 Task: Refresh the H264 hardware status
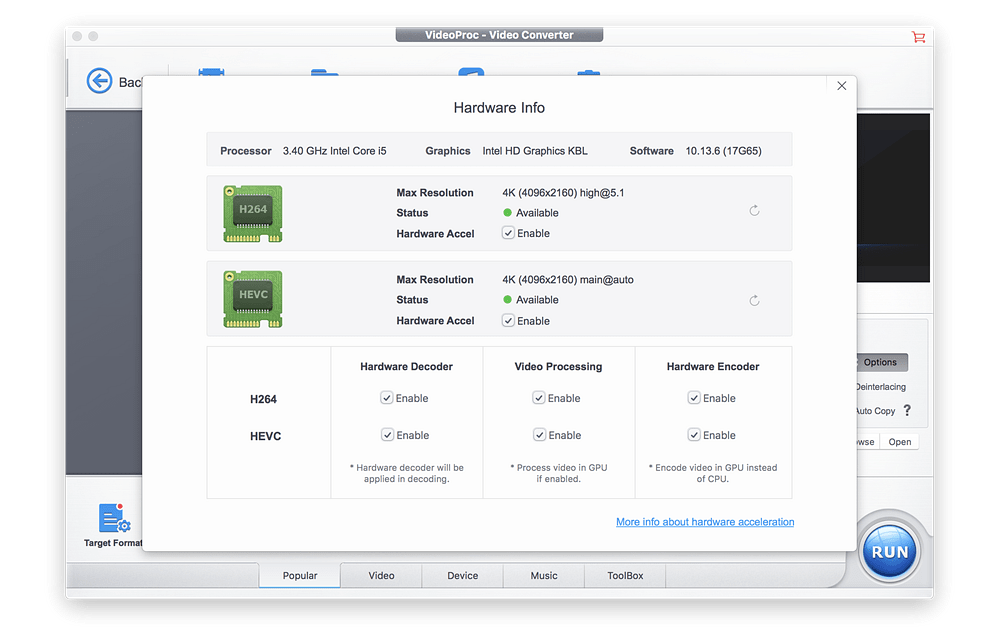click(x=754, y=210)
